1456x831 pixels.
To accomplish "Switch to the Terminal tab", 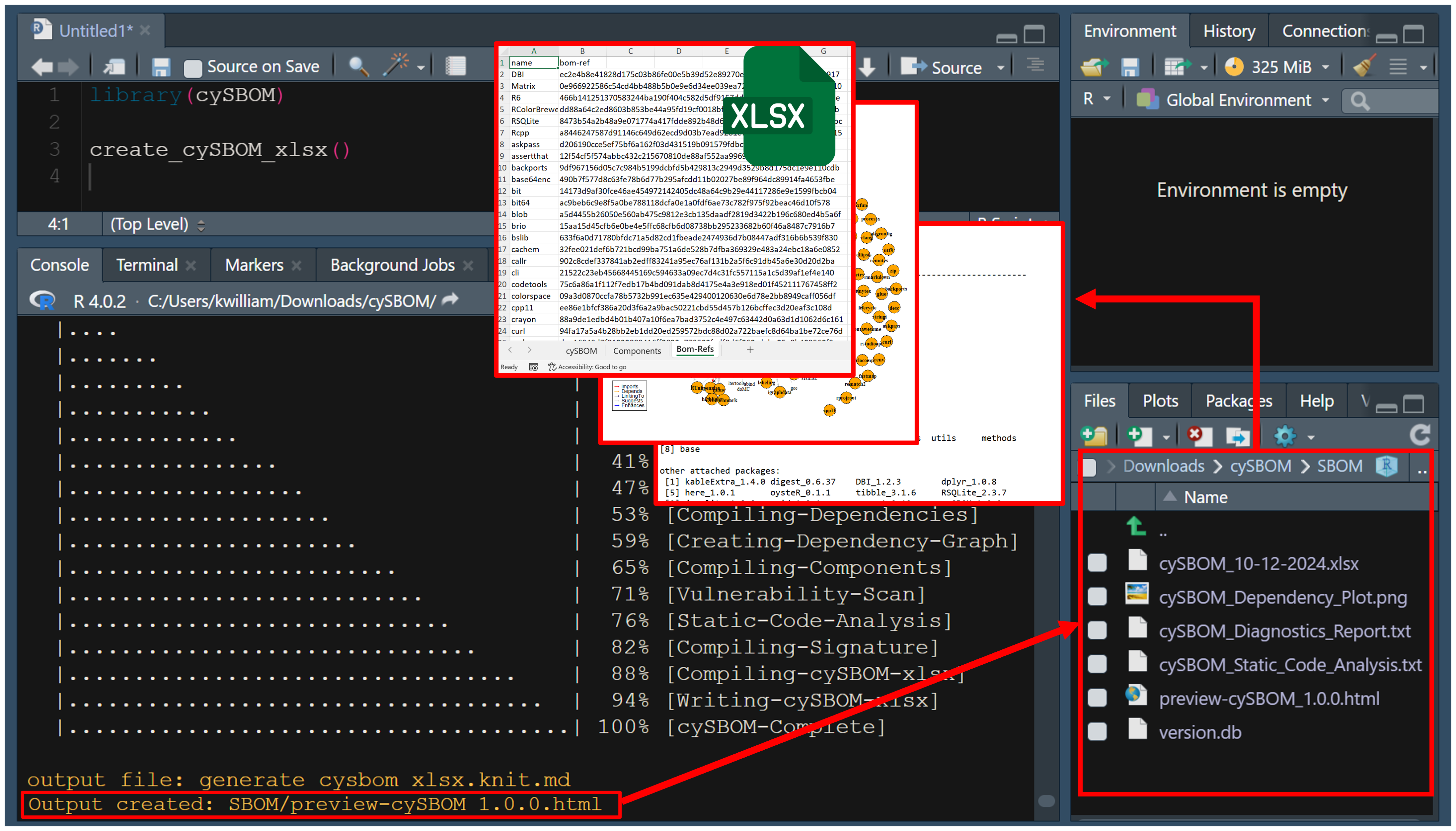I will pos(147,265).
